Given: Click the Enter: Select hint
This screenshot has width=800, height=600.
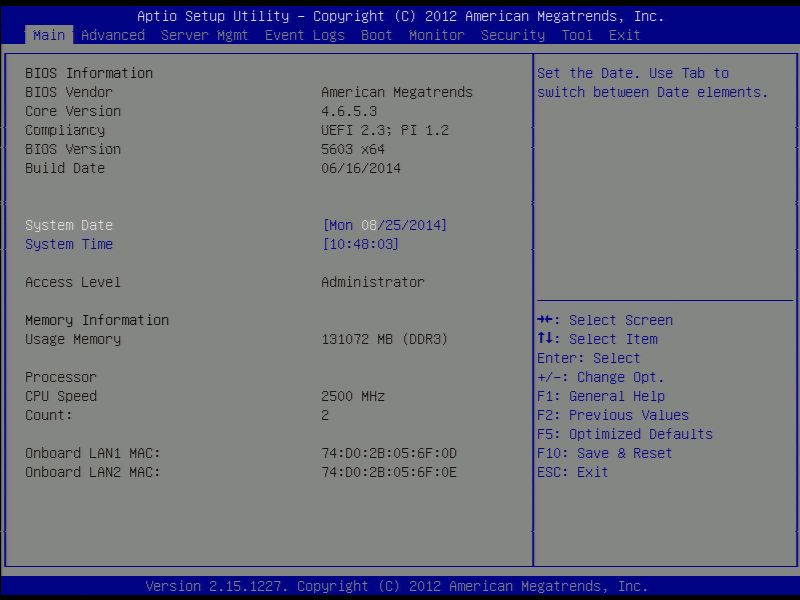Looking at the screenshot, I should point(588,358).
